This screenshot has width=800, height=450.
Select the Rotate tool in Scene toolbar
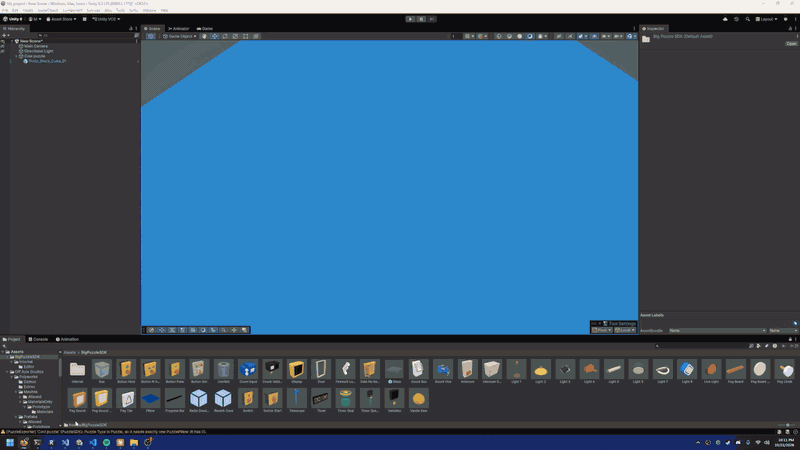(225, 36)
